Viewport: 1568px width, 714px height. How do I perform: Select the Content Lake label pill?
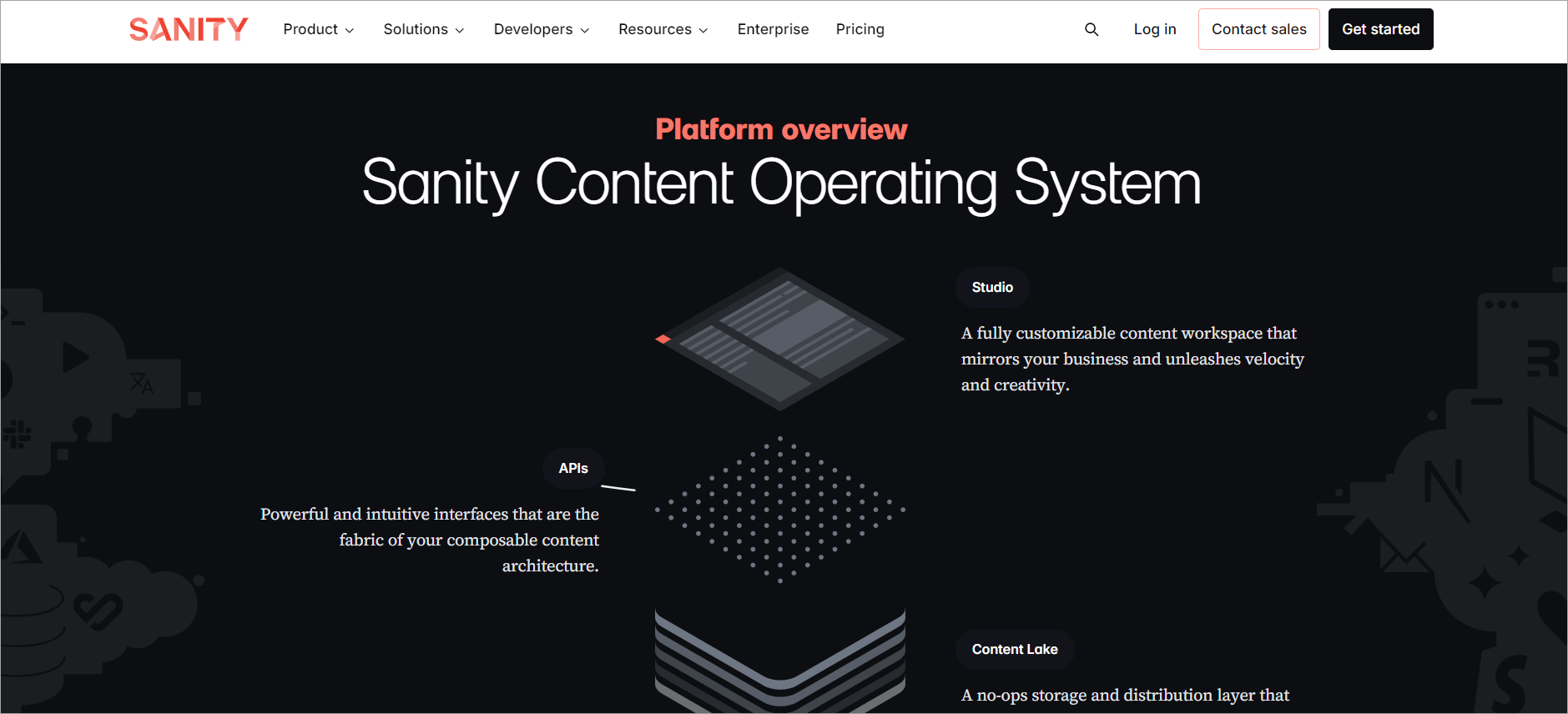coord(1015,649)
